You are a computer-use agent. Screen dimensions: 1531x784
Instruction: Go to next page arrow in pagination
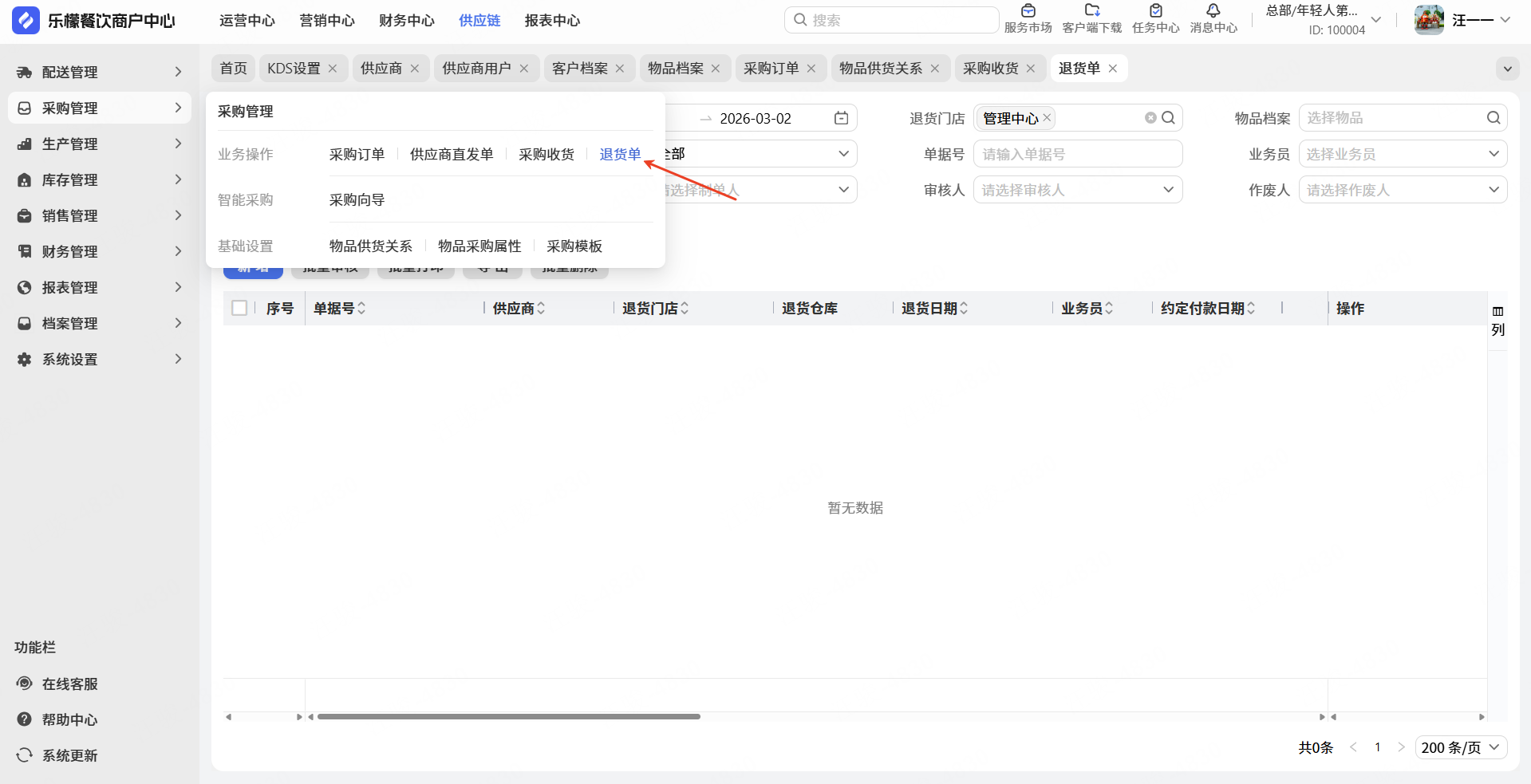(1401, 747)
